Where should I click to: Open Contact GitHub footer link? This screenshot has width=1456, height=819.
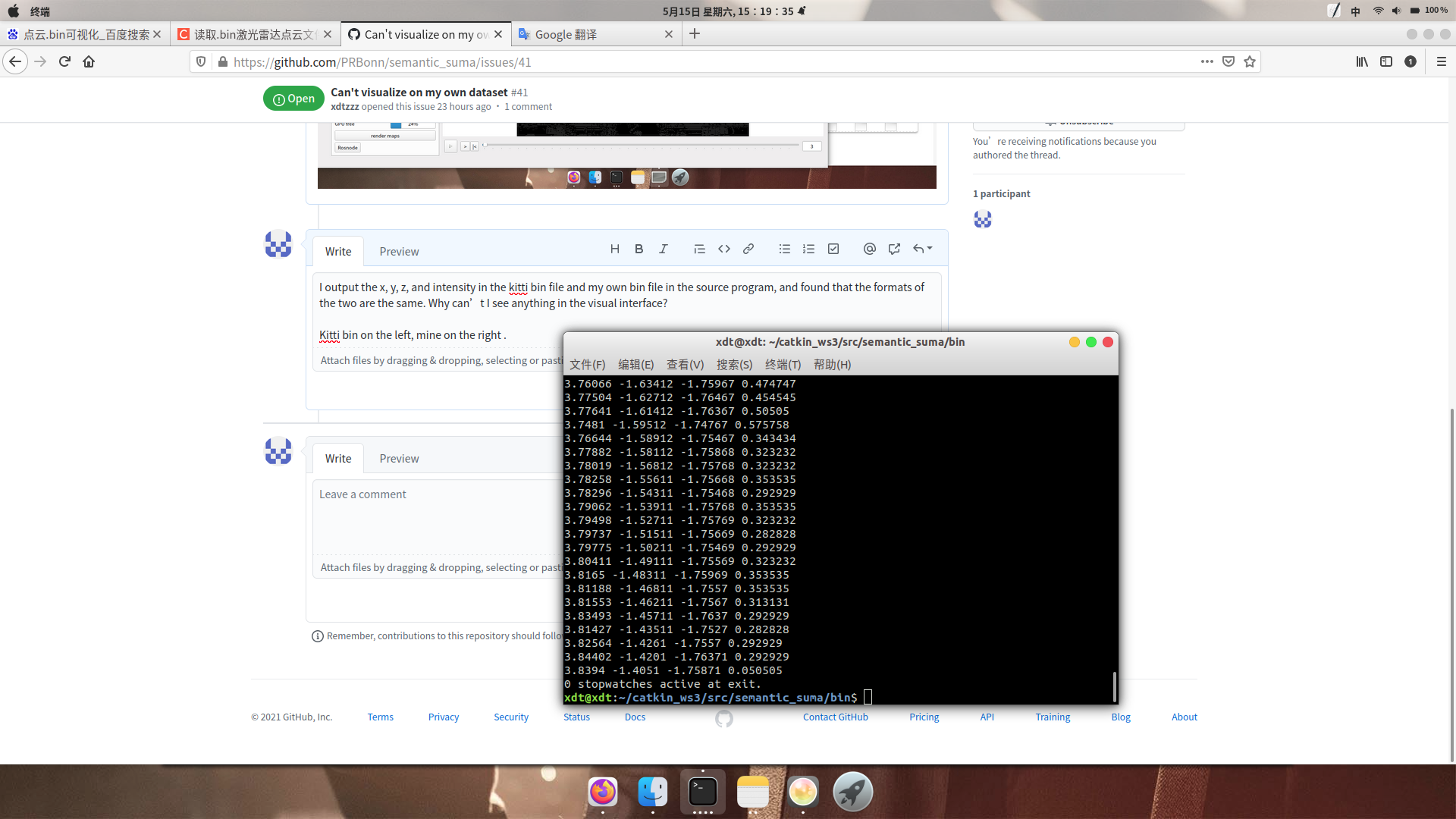[x=836, y=717]
